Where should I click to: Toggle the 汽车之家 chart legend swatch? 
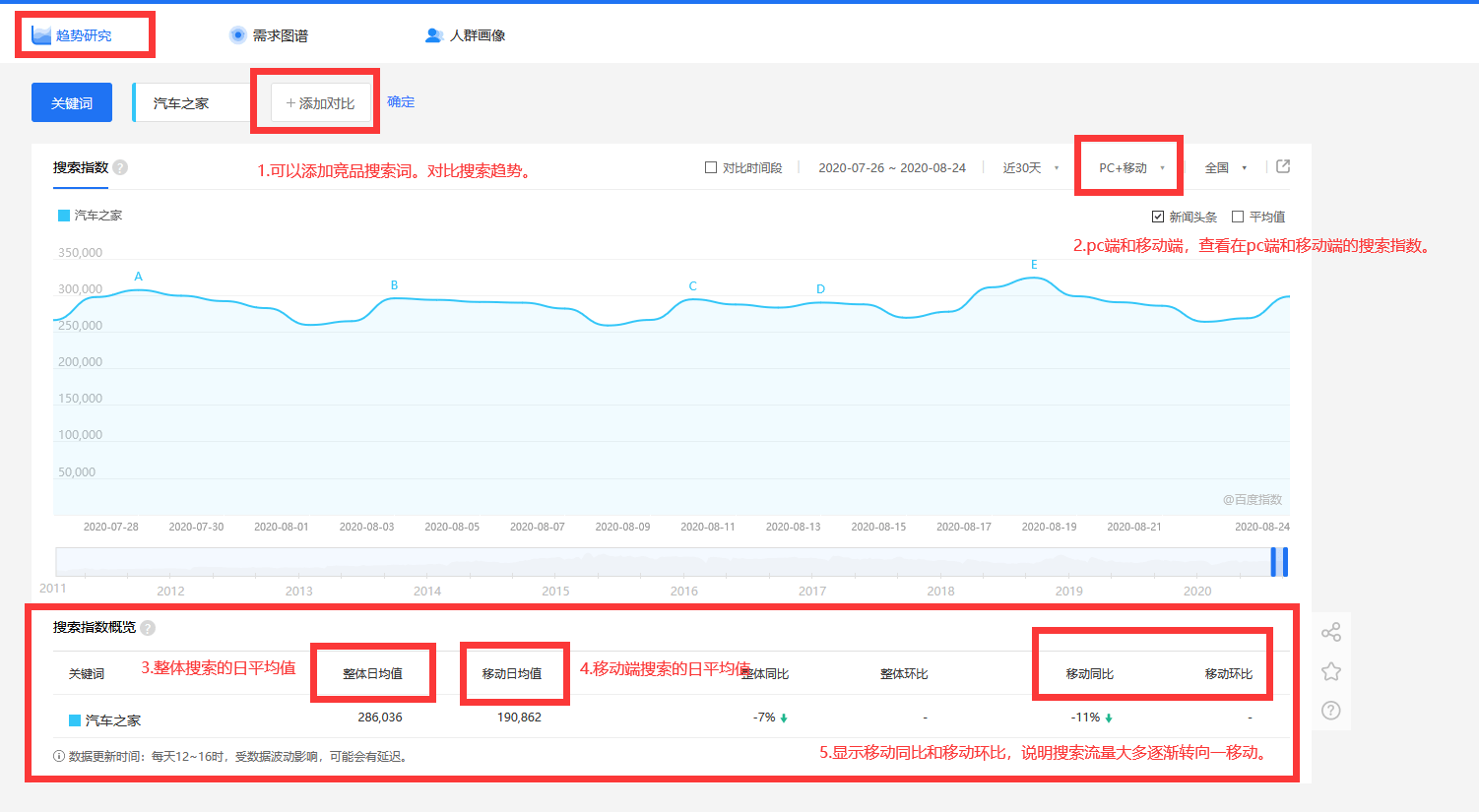64,216
